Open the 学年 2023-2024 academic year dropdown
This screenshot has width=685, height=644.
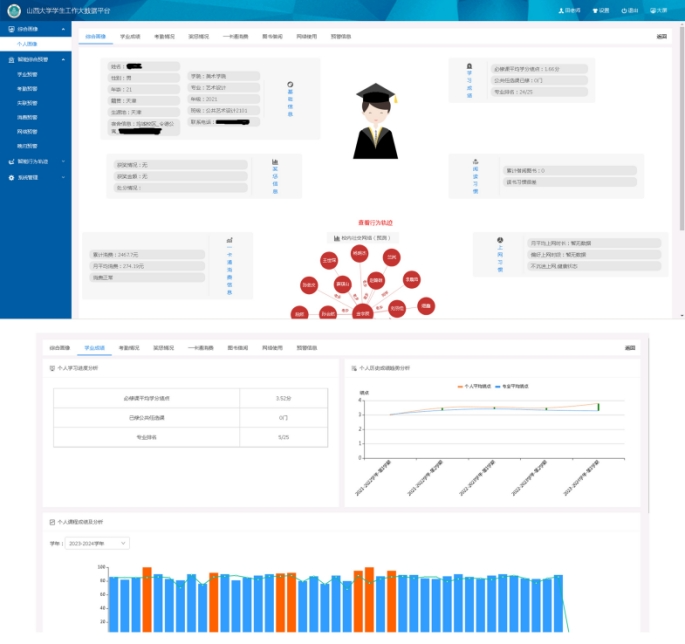pyautogui.click(x=96, y=543)
